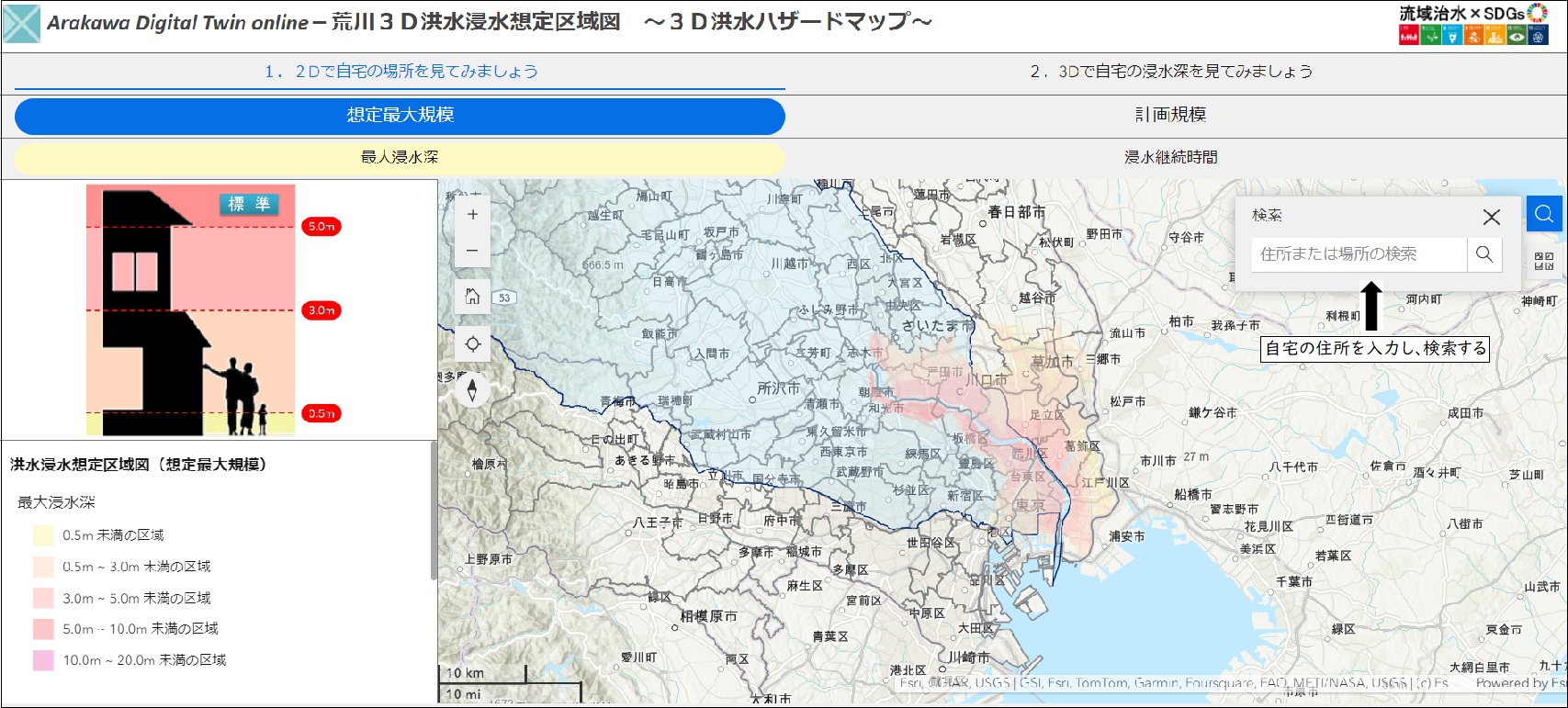Click 八王子市 label on the map

point(658,523)
